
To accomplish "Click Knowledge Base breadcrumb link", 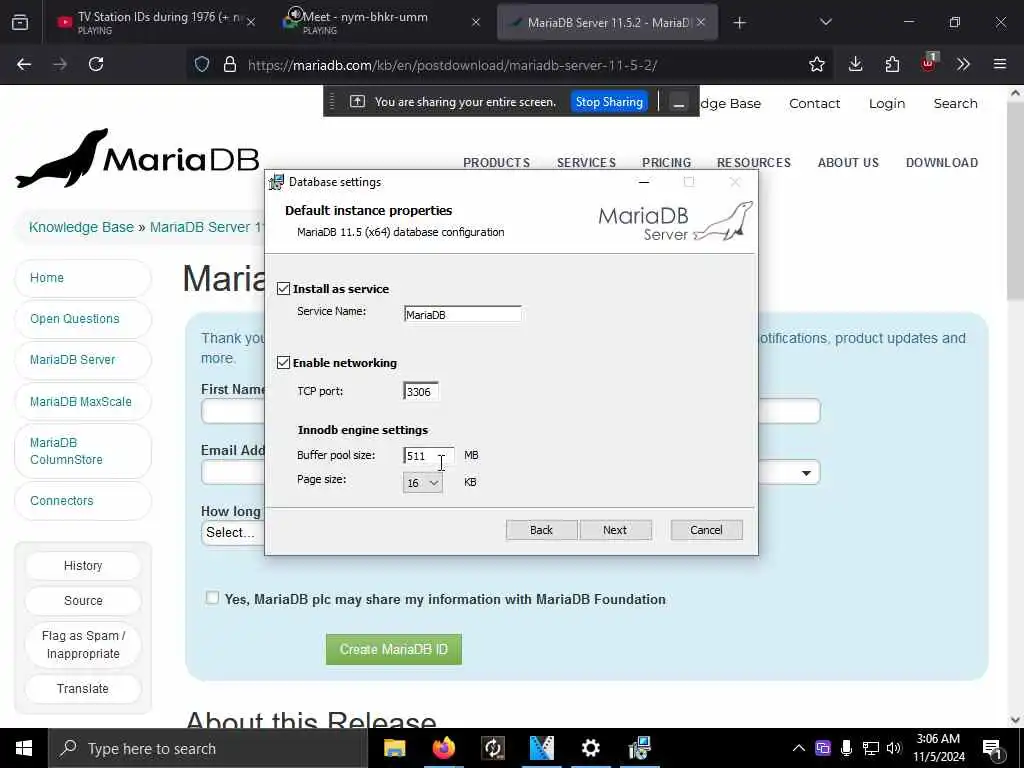I will [81, 227].
